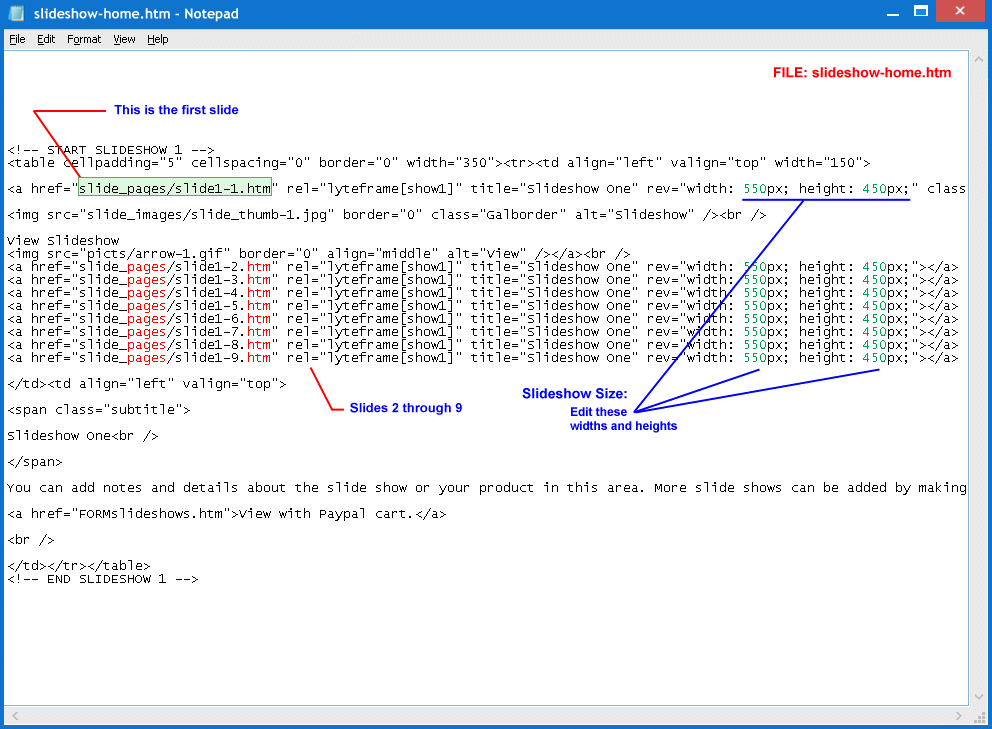Screen dimensions: 992x729
Task: Click the horizontal scrollbar right arrow
Action: tap(960, 714)
